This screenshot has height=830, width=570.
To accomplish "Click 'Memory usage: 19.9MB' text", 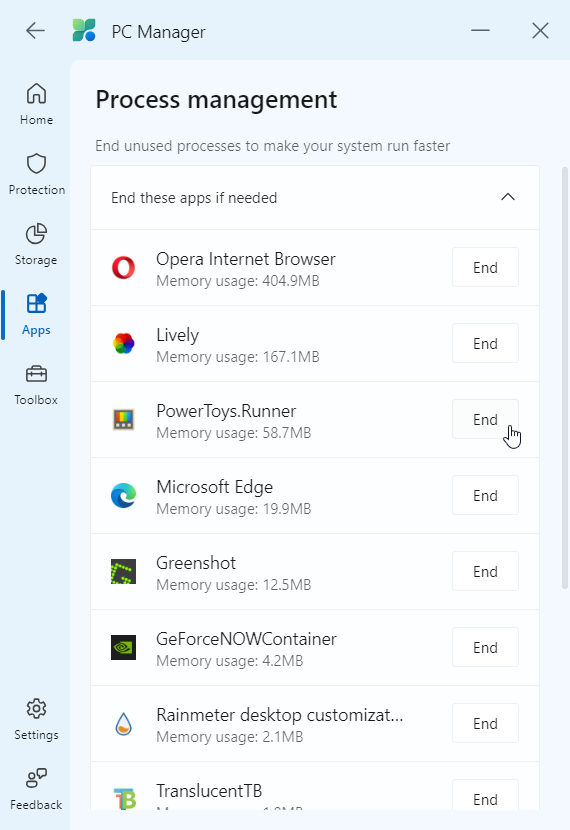I will [233, 509].
